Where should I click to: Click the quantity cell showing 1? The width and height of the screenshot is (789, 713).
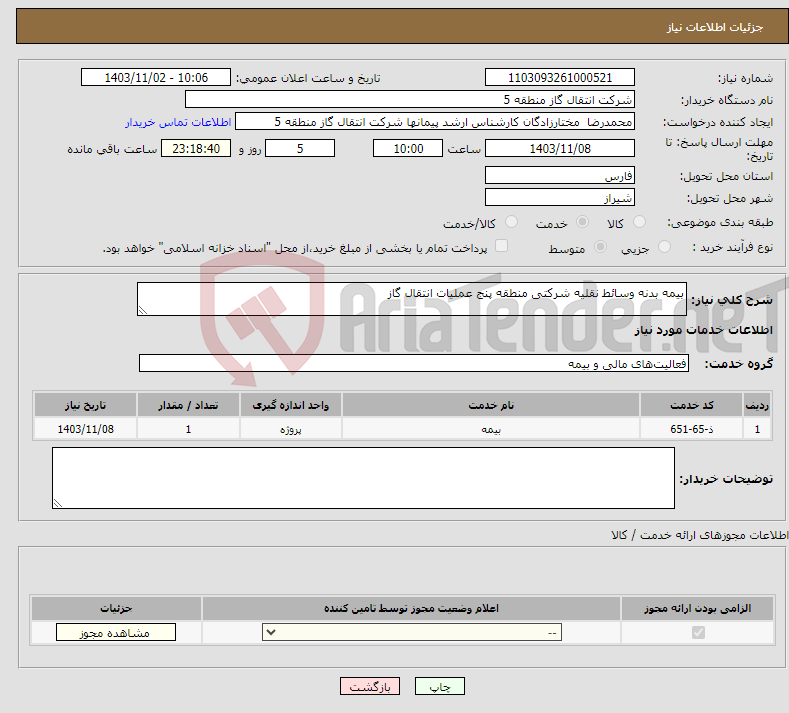(188, 429)
